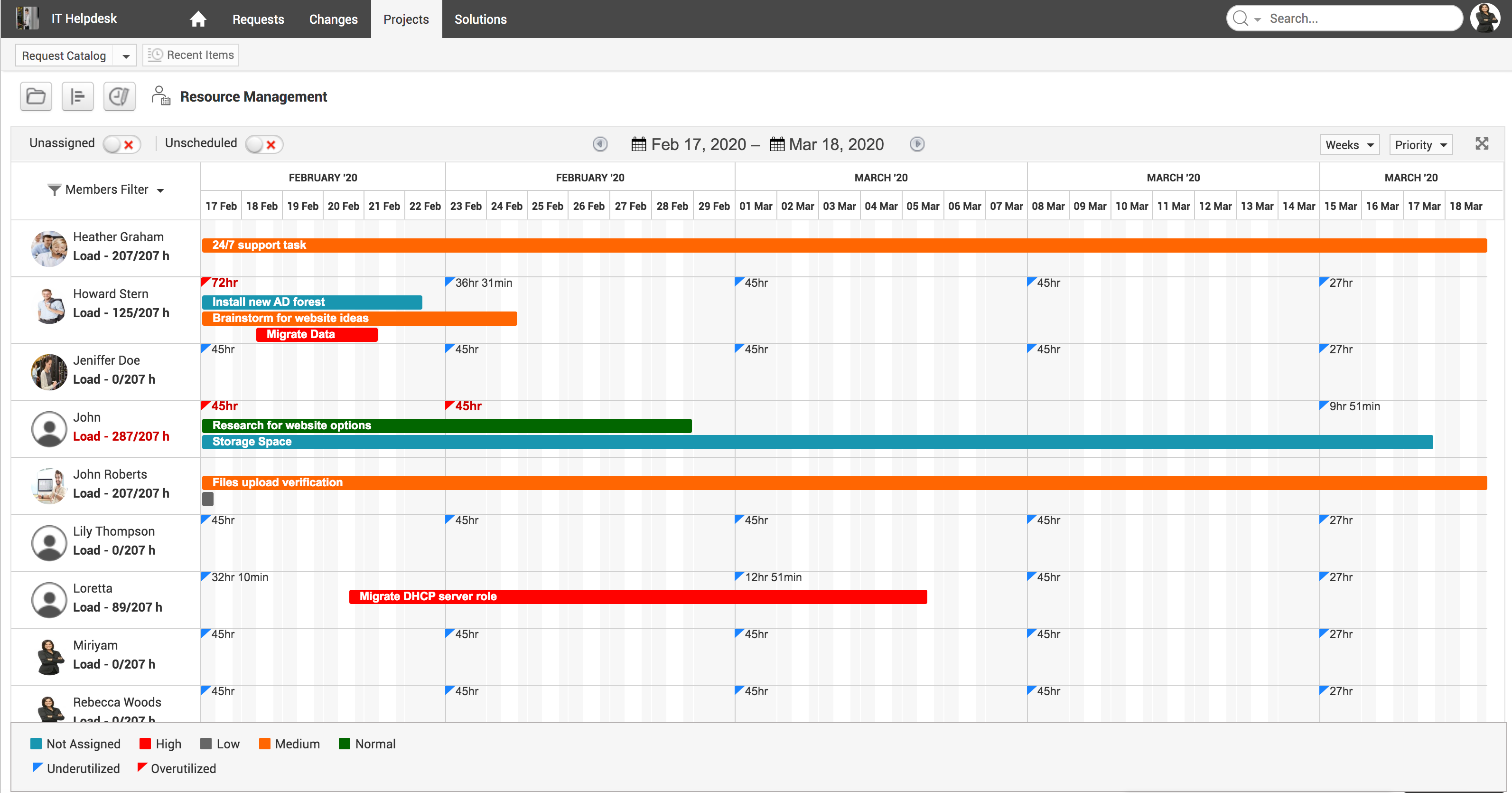This screenshot has height=793, width=1512.
Task: Click the Gantt list view icon button
Action: pyautogui.click(x=77, y=96)
